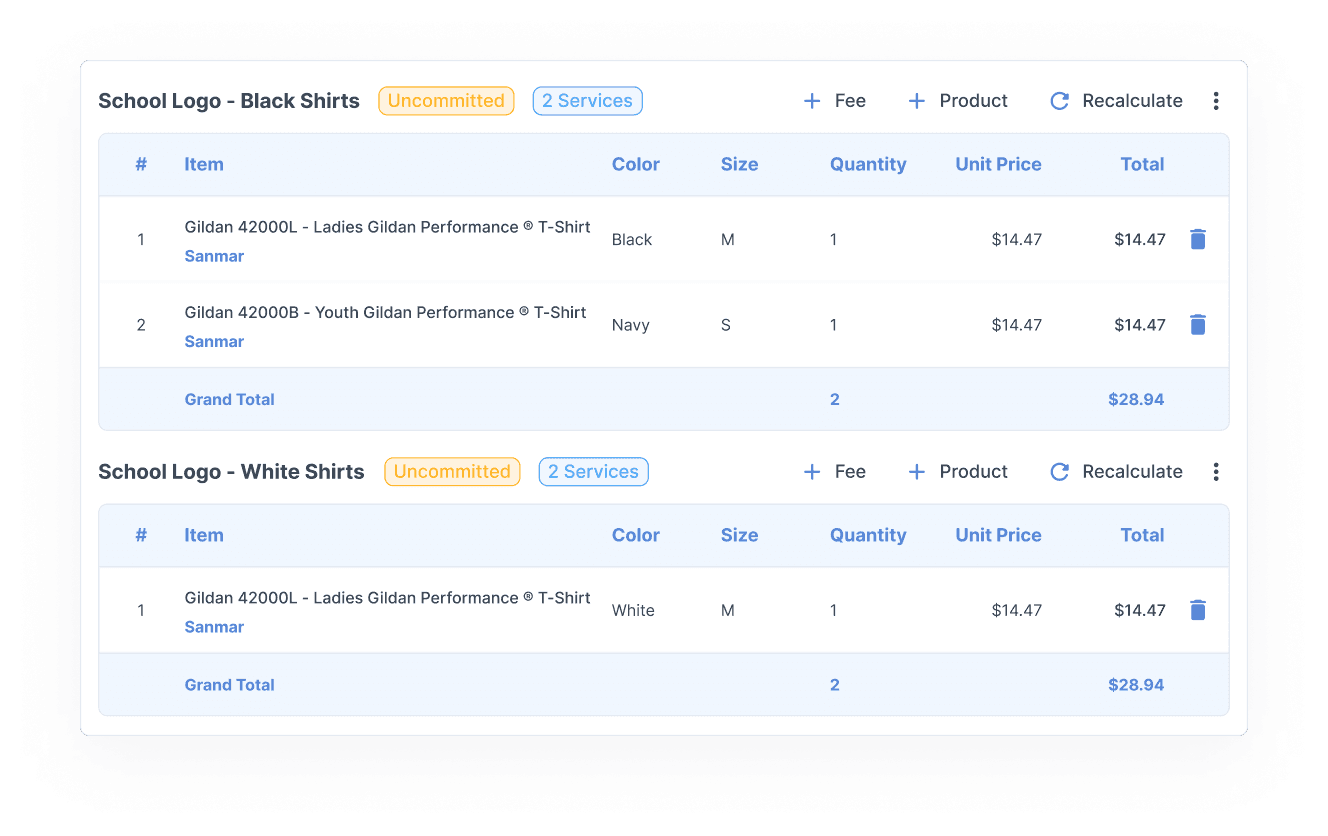Image resolution: width=1328 pixels, height=836 pixels.
Task: Click Recalculate icon for White Shirts
Action: pos(1059,472)
